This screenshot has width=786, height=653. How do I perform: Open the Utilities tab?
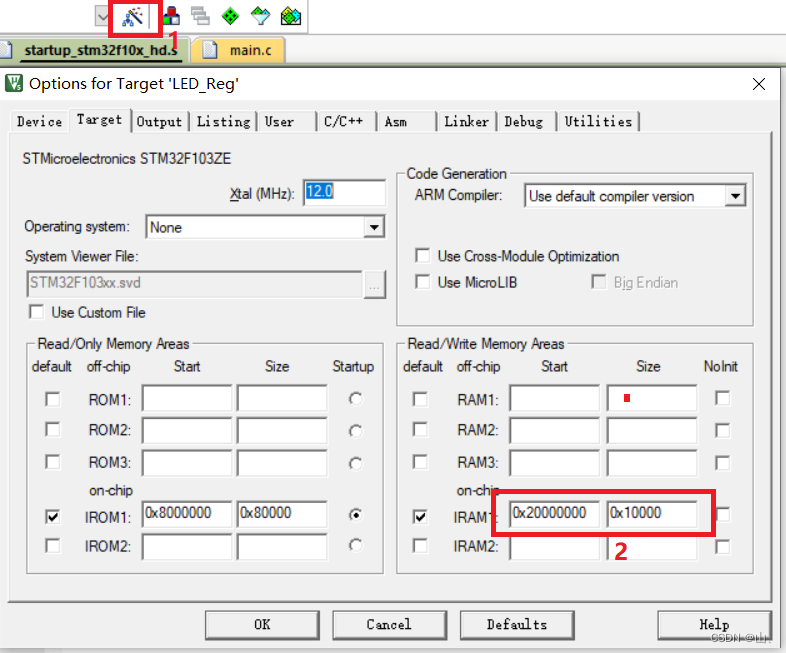[598, 122]
